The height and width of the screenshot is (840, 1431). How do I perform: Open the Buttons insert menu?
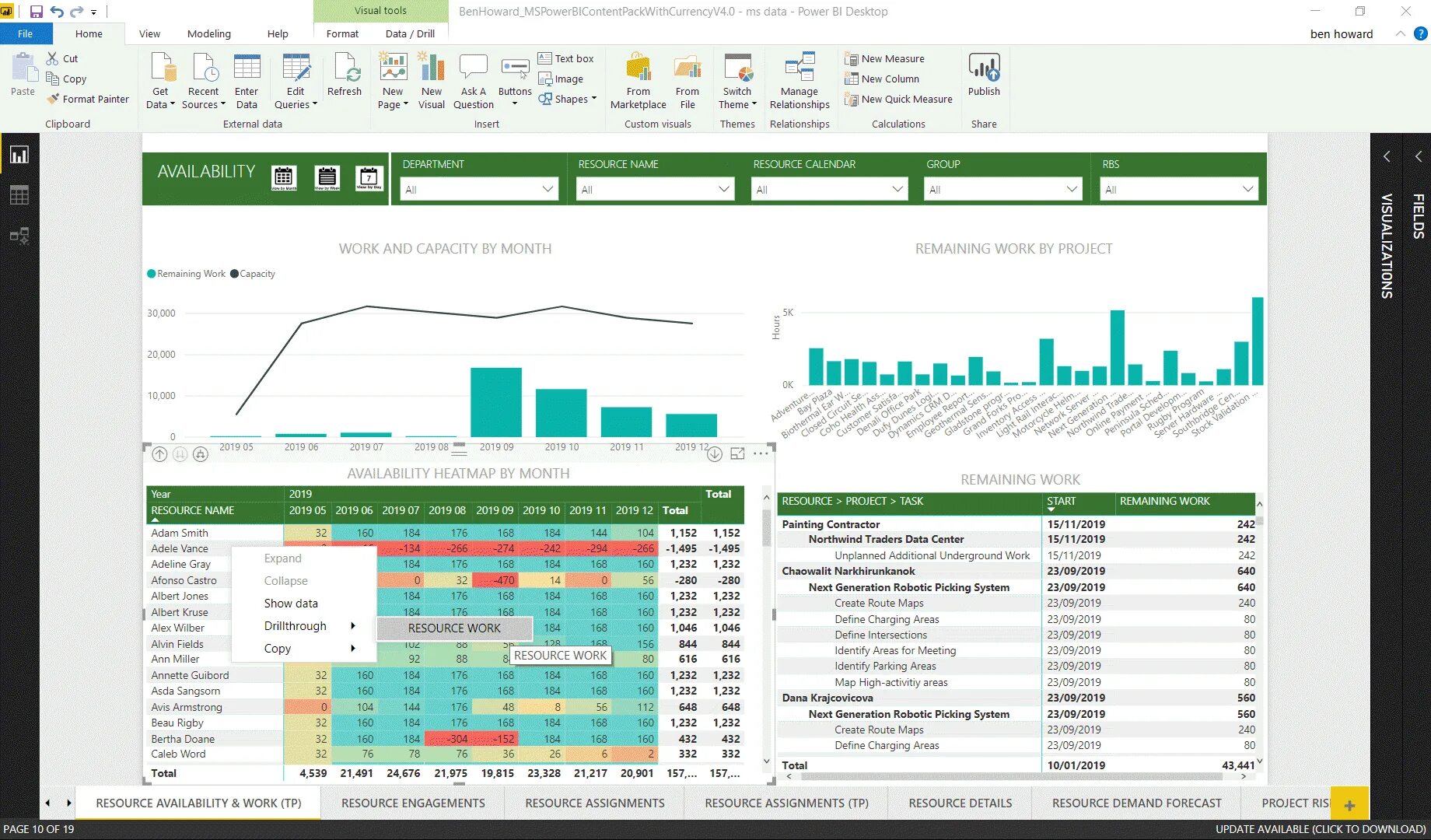(x=515, y=82)
